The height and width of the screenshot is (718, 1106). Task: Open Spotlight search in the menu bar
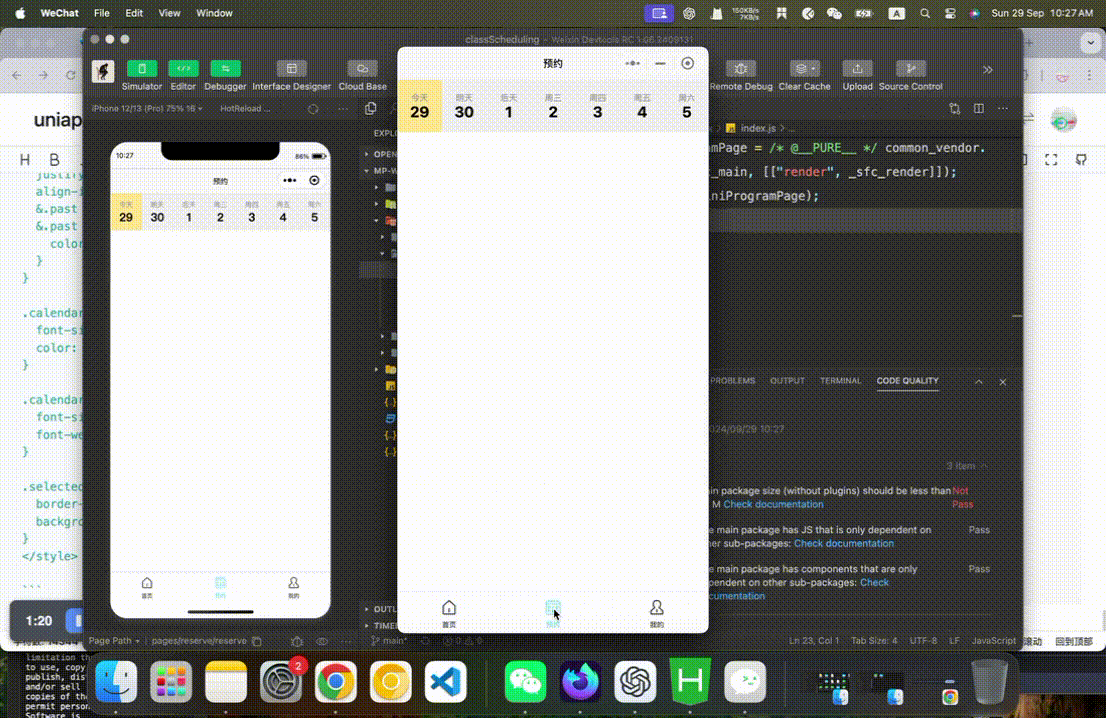click(x=925, y=13)
